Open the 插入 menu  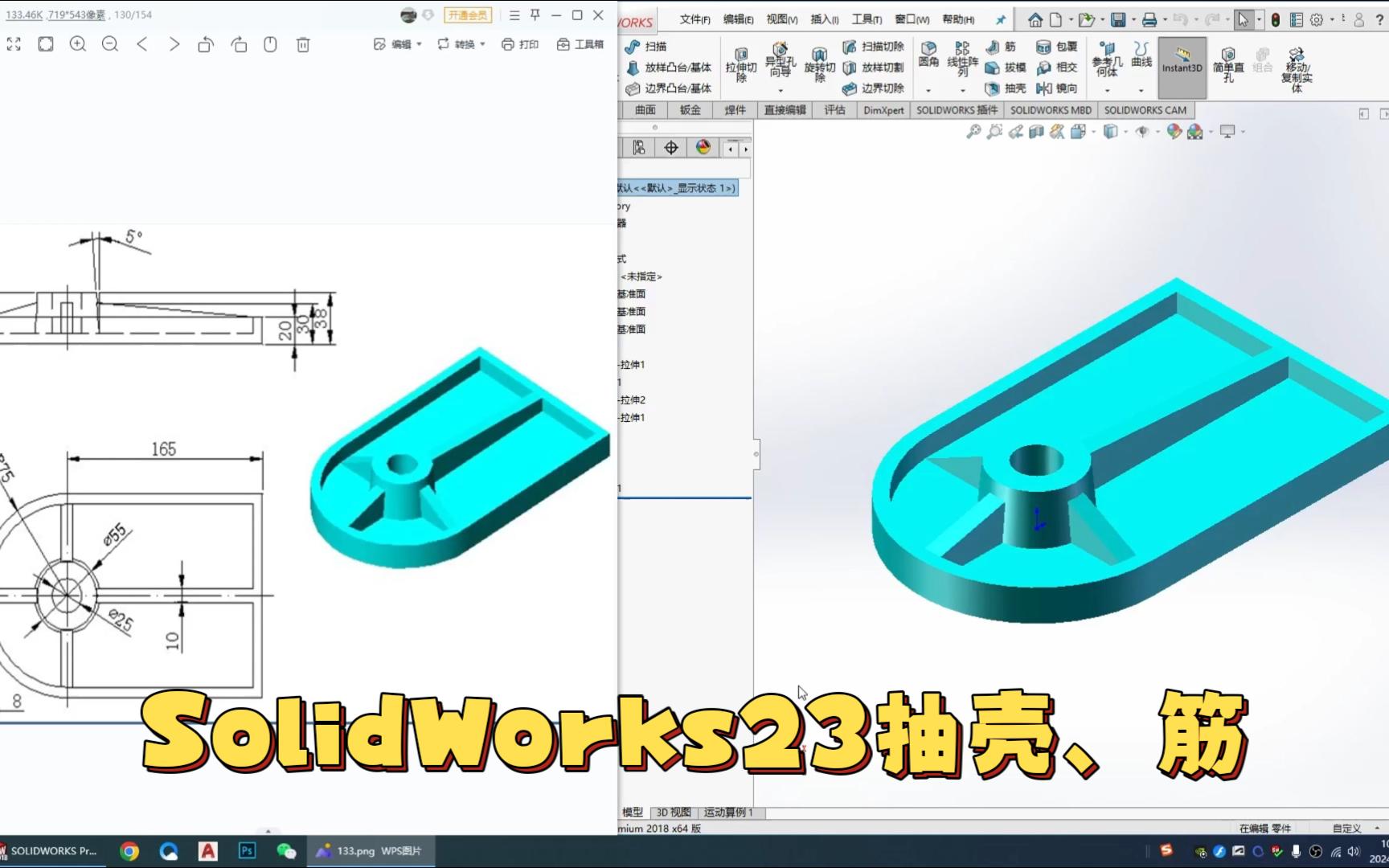click(x=824, y=18)
